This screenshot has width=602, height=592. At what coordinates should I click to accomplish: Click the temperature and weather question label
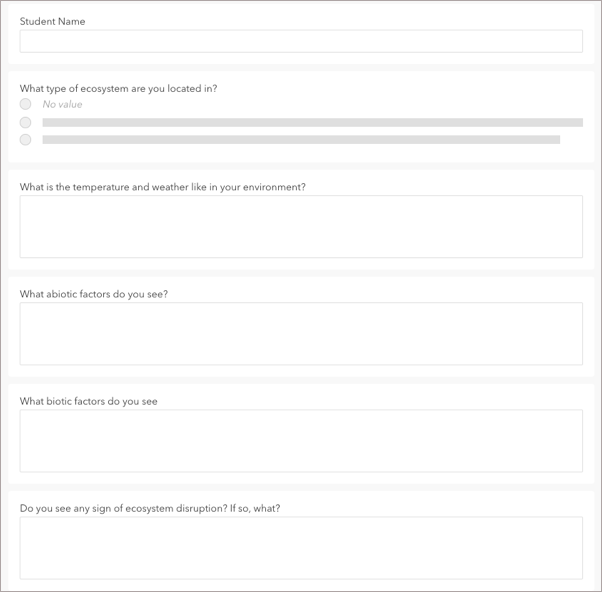[x=162, y=187]
